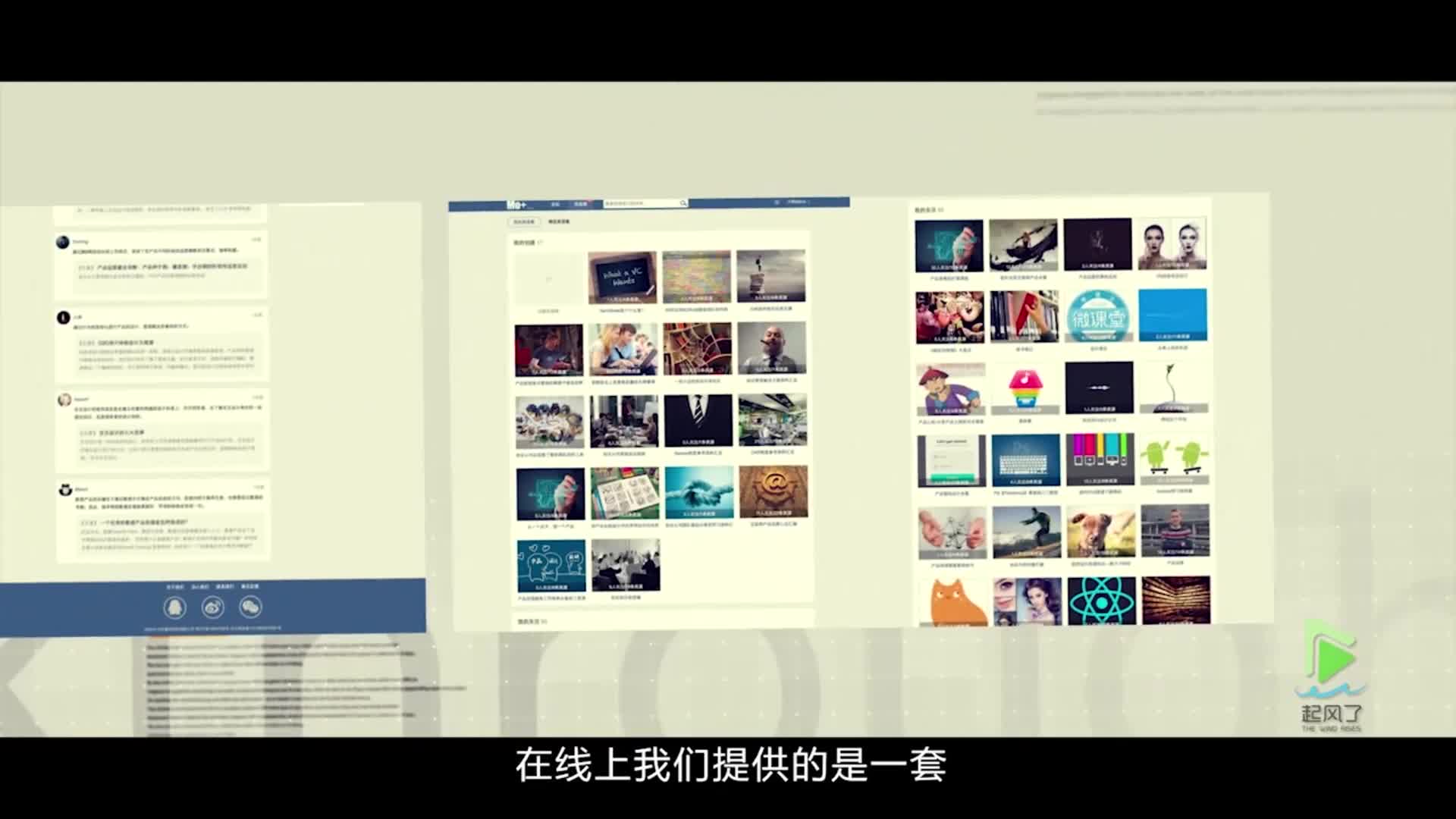
Task: Open the sprouting plant thumbnail
Action: point(1173,387)
